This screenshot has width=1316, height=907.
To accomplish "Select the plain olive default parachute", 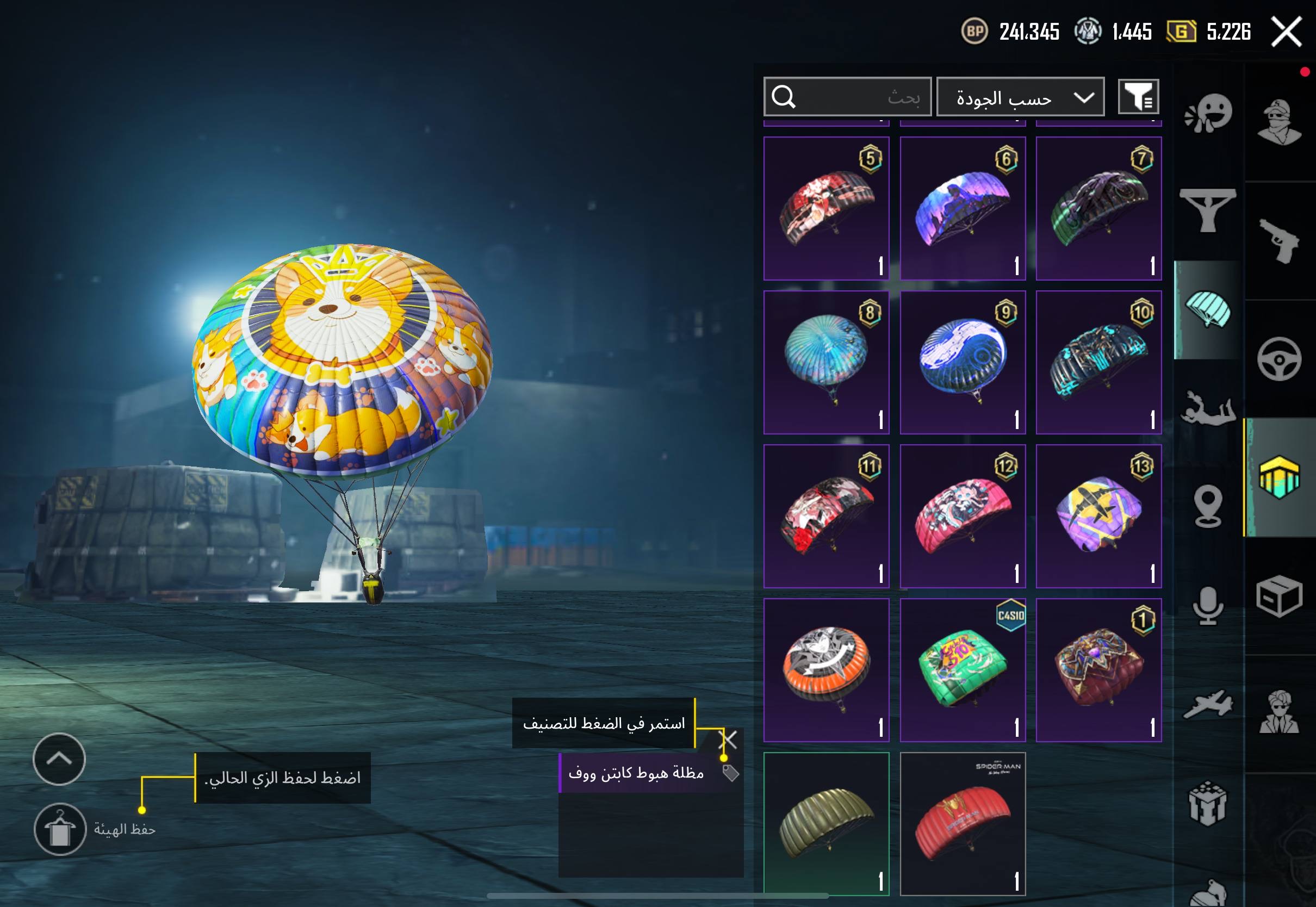I will point(826,824).
